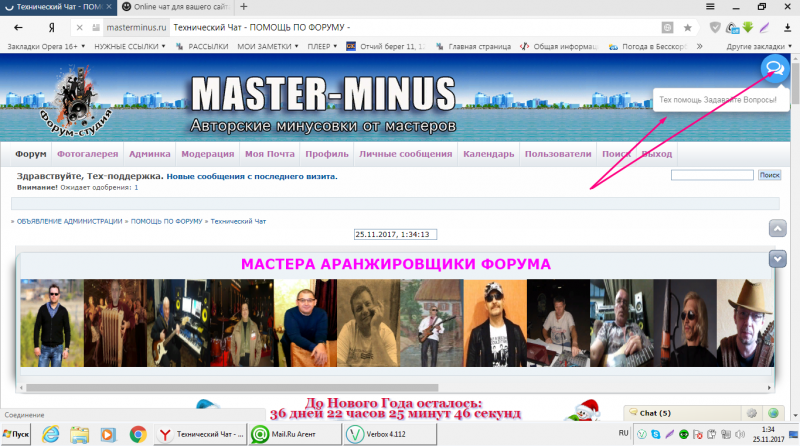This screenshot has height=446, width=800.
Task: Open chat settings gear icon
Action: pos(752,413)
